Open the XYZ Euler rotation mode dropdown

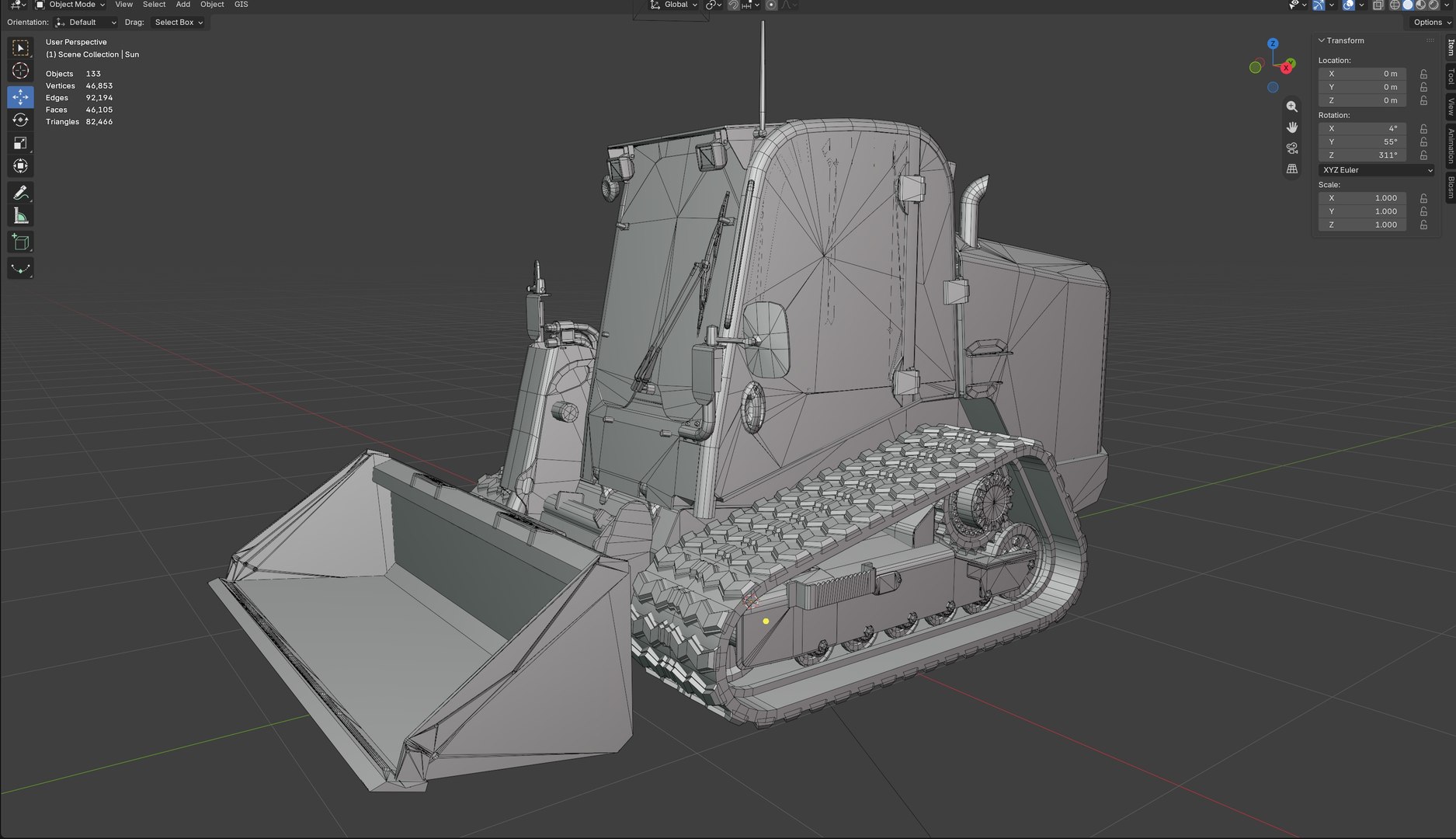[1377, 170]
